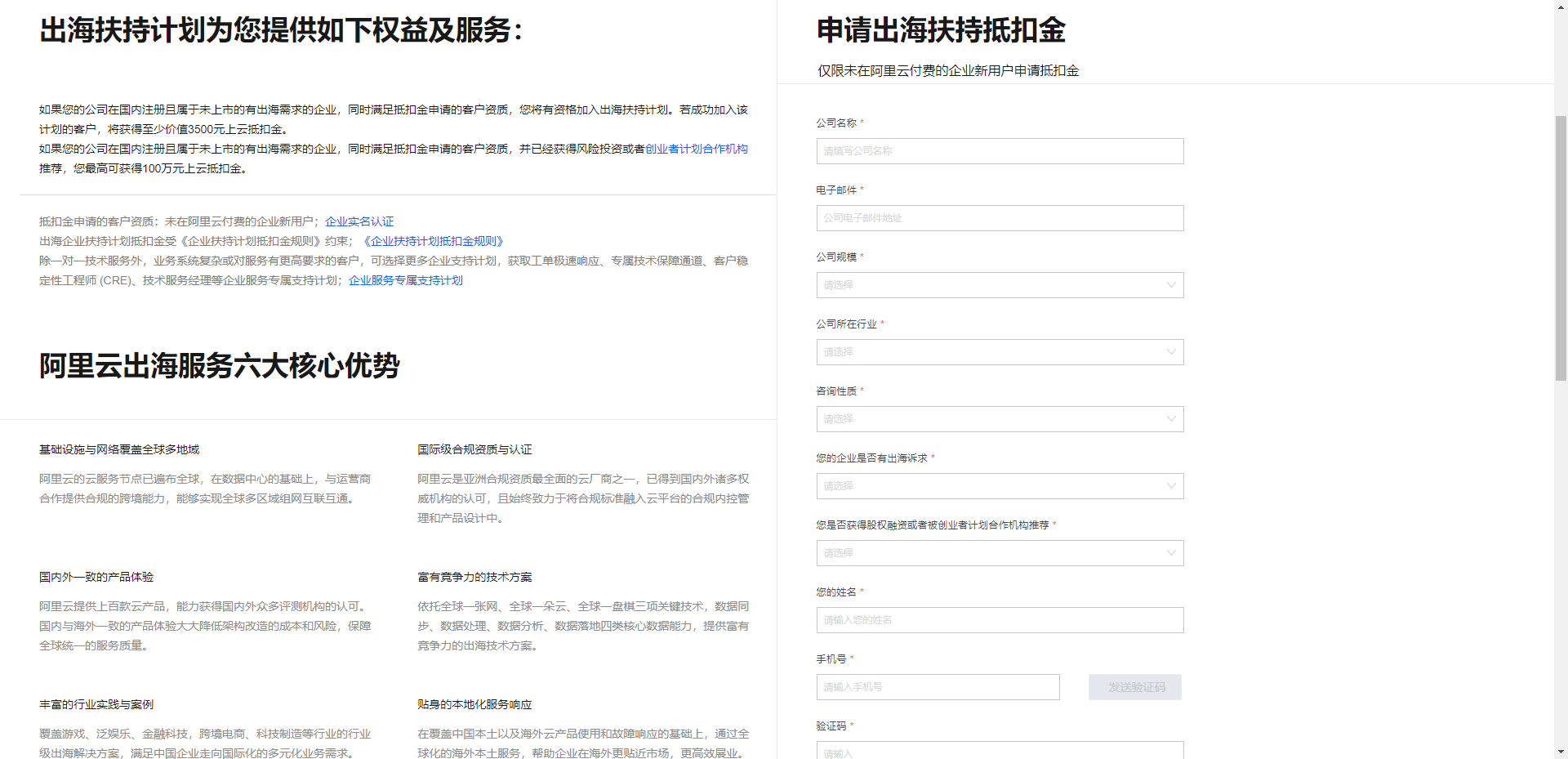Click the 验证码 input field
Image resolution: width=1568 pixels, height=759 pixels.
point(1000,750)
